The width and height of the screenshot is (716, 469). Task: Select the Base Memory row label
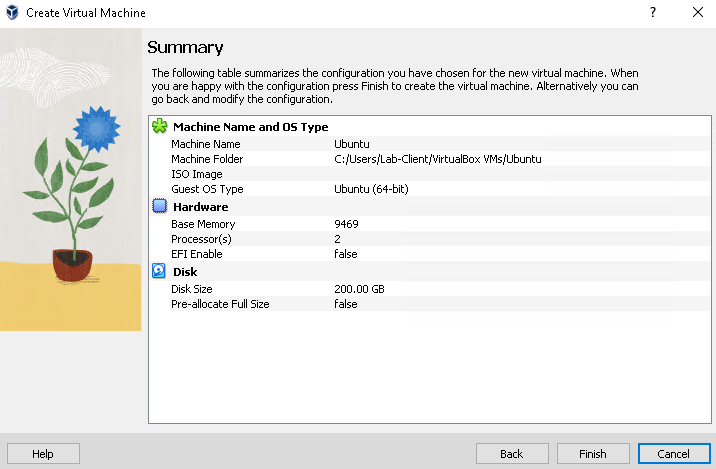[203, 224]
